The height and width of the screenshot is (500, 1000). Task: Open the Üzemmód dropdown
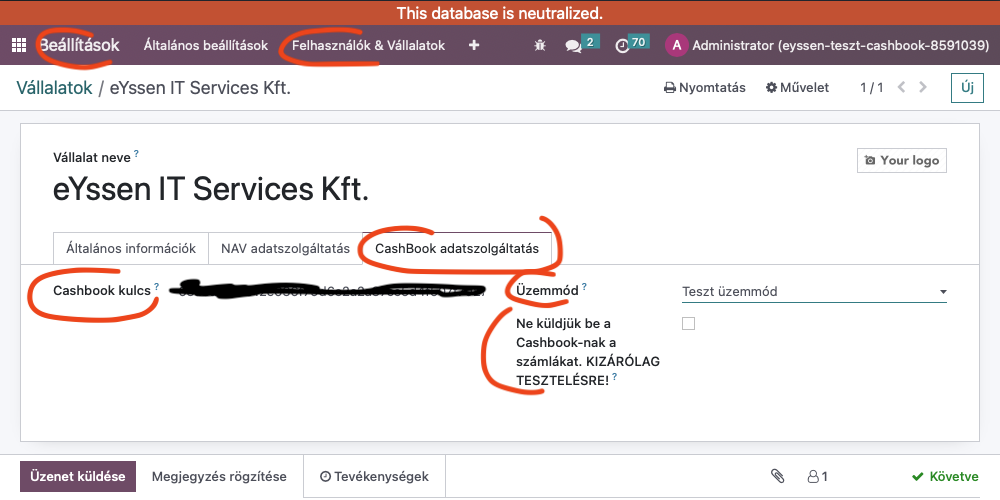pyautogui.click(x=814, y=291)
